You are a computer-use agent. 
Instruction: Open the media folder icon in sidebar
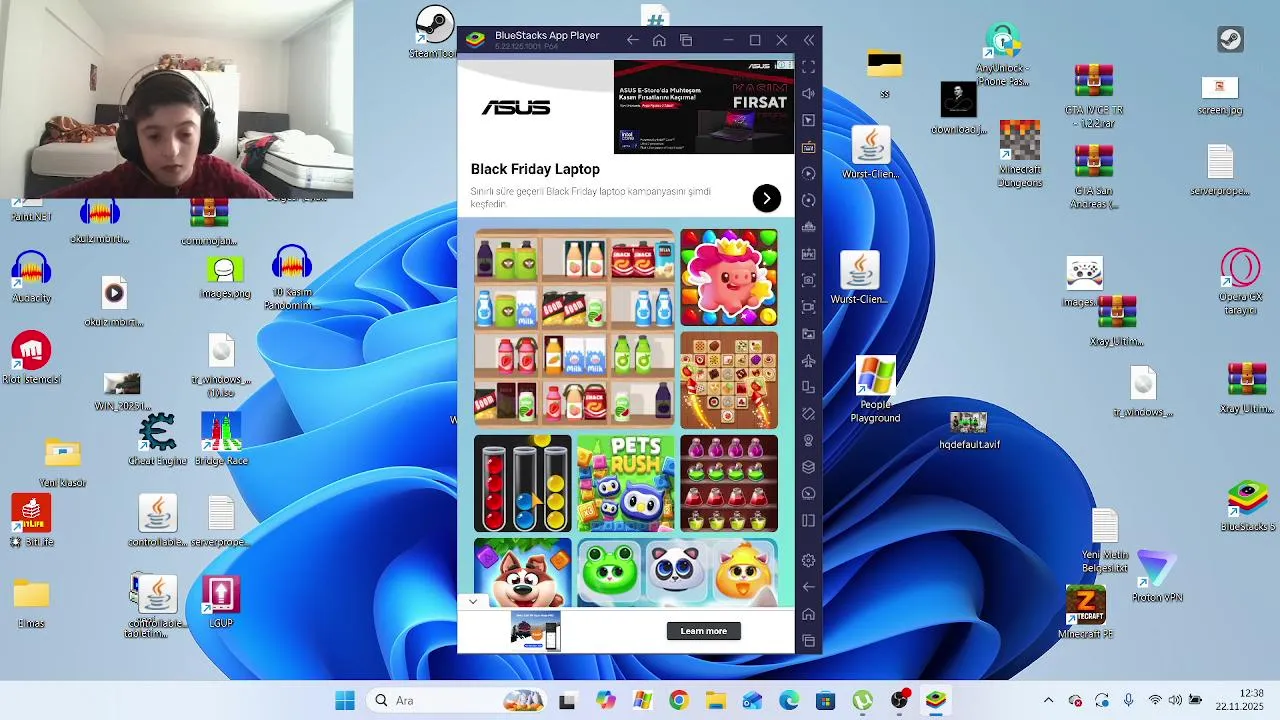pyautogui.click(x=808, y=334)
